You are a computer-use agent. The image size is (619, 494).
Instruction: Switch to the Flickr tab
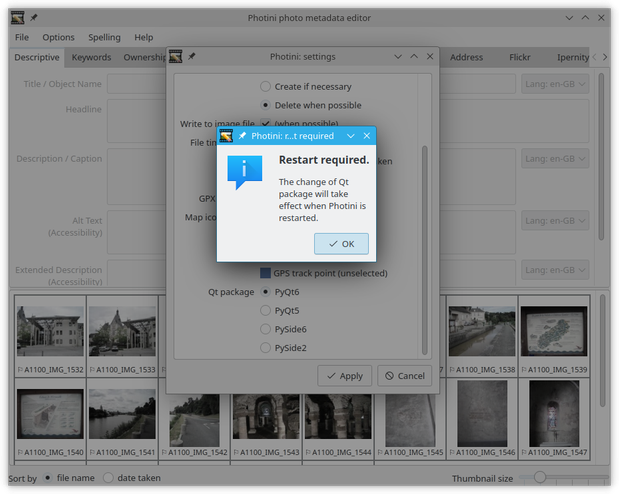tap(520, 57)
